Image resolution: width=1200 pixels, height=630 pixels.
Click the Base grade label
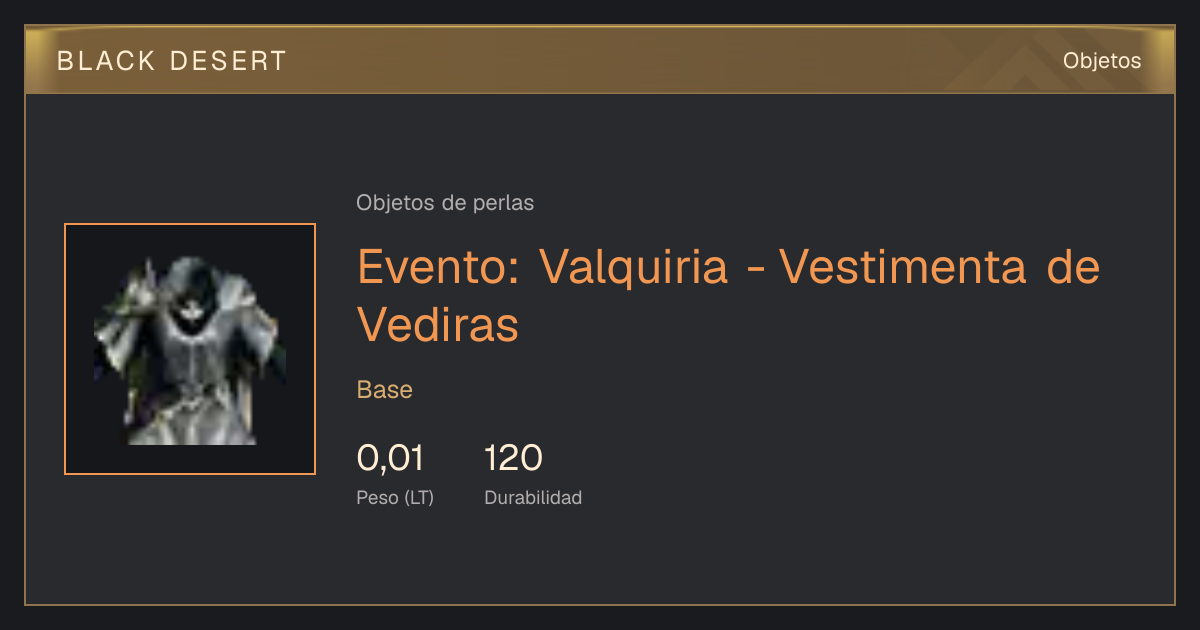[x=385, y=390]
